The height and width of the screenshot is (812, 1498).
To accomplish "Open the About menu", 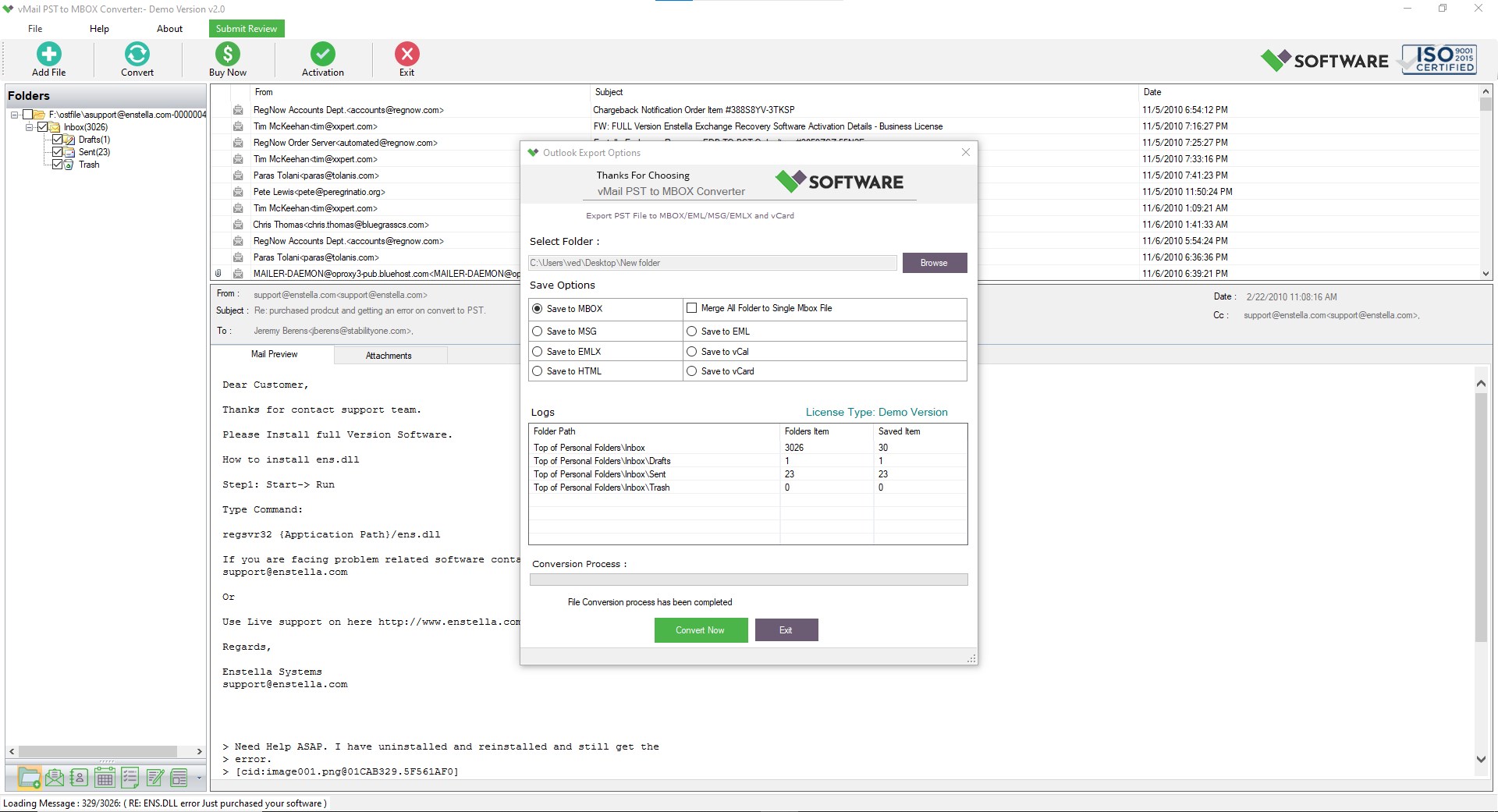I will 169,29.
